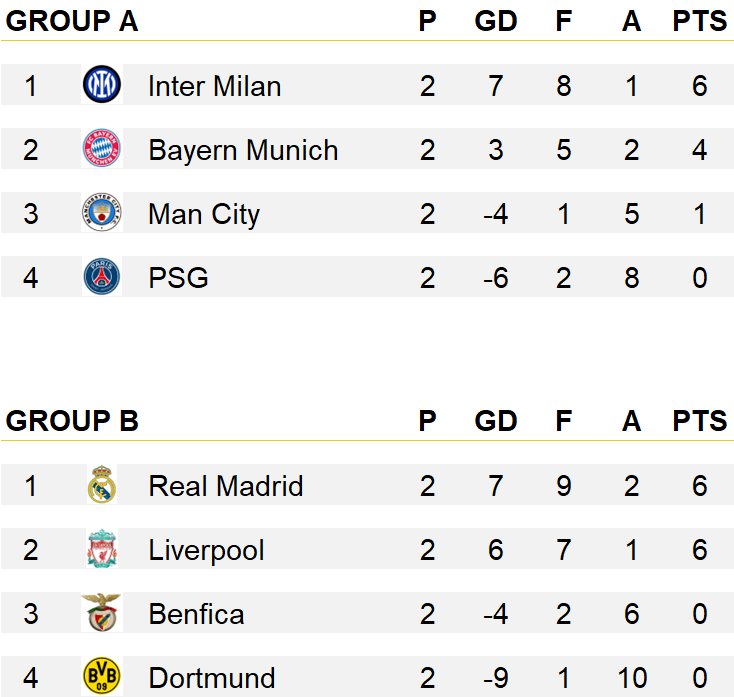Click the Dortmund BVB logo
734x697 pixels.
click(x=102, y=676)
